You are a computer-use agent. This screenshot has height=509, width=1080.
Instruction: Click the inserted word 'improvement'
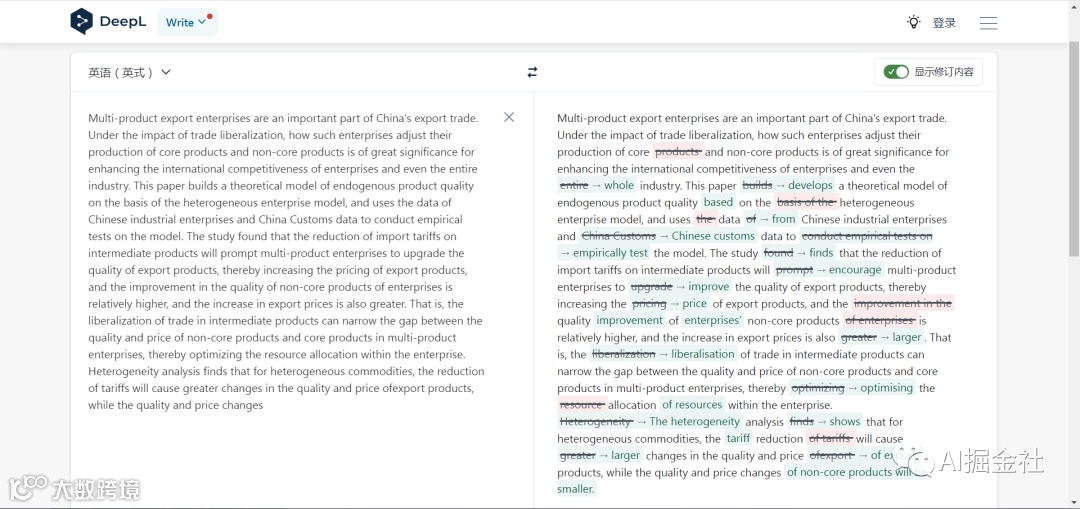[630, 320]
